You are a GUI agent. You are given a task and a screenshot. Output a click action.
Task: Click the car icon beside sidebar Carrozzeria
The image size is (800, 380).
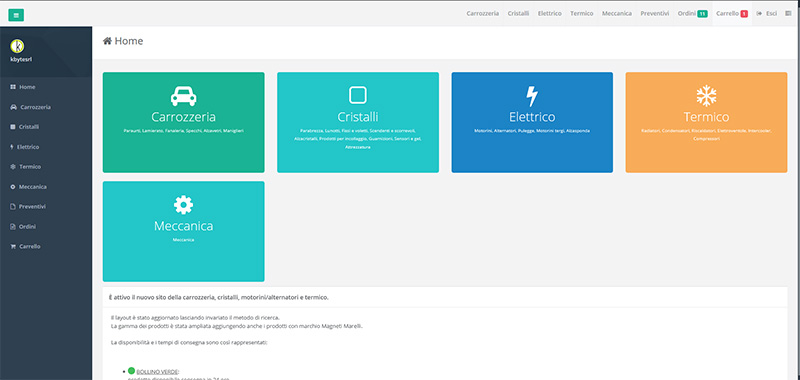click(13, 107)
